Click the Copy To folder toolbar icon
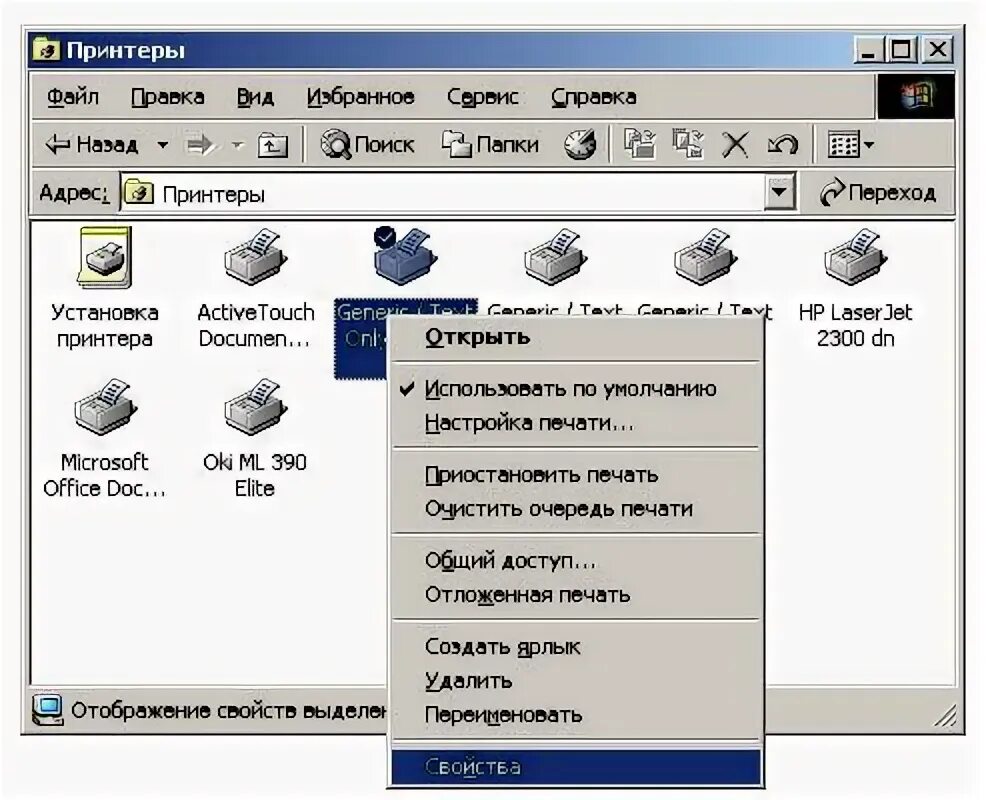Image resolution: width=986 pixels, height=800 pixels. point(687,144)
